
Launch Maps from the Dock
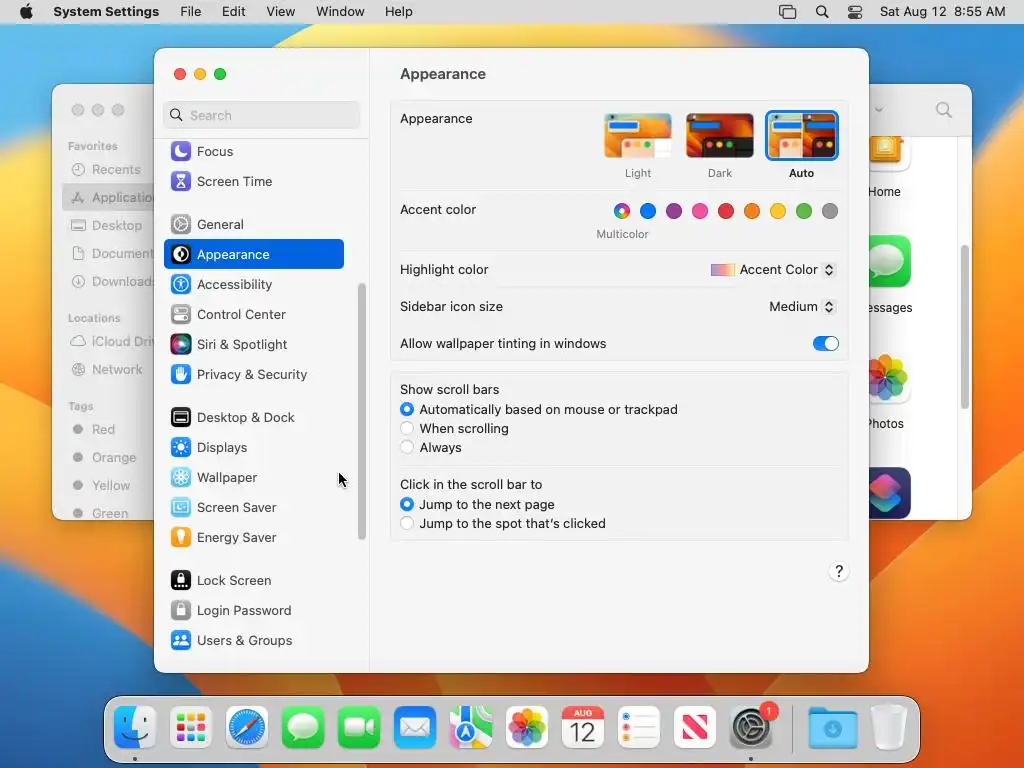coord(471,728)
